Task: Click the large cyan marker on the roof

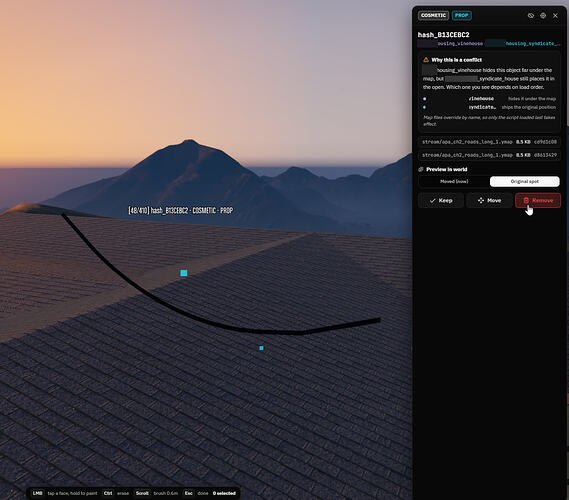Action: (x=184, y=273)
